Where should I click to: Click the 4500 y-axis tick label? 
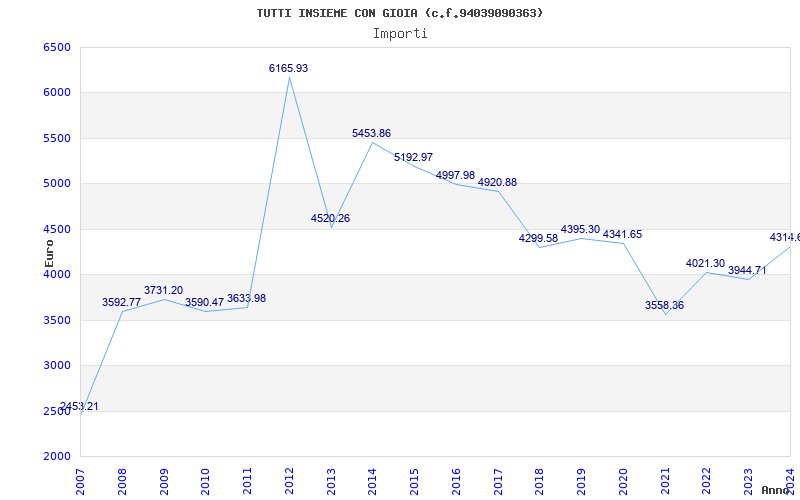coord(57,230)
